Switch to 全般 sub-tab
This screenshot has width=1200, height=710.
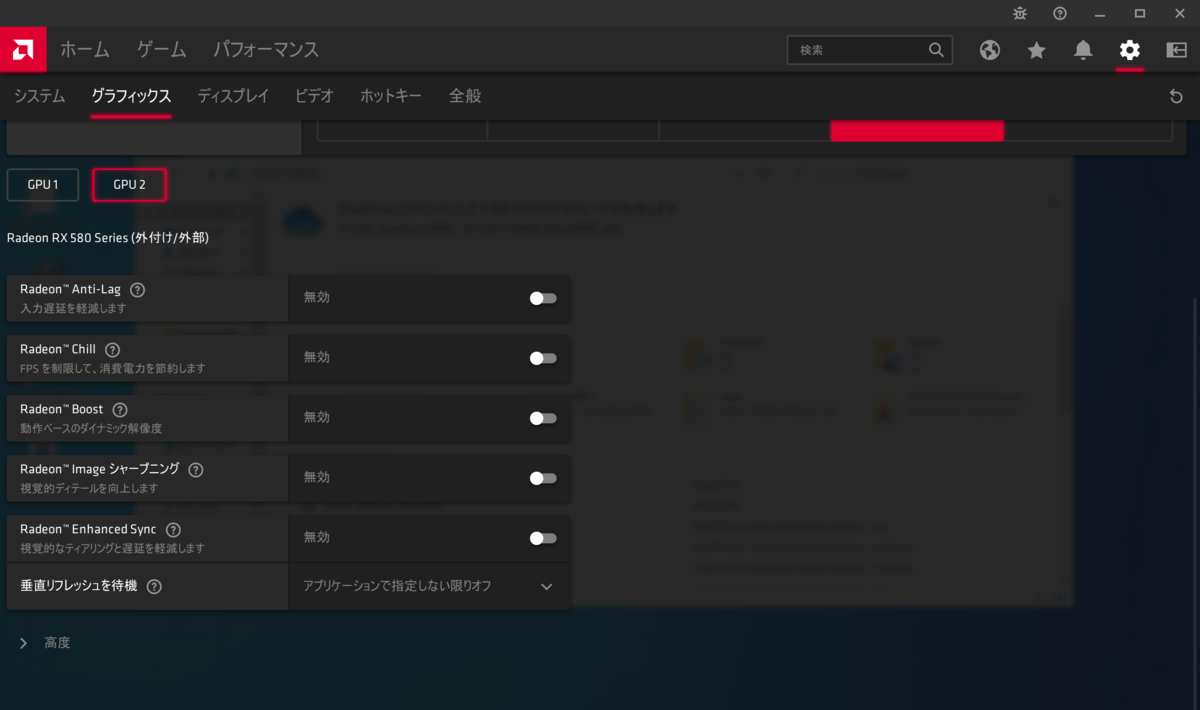[x=465, y=96]
